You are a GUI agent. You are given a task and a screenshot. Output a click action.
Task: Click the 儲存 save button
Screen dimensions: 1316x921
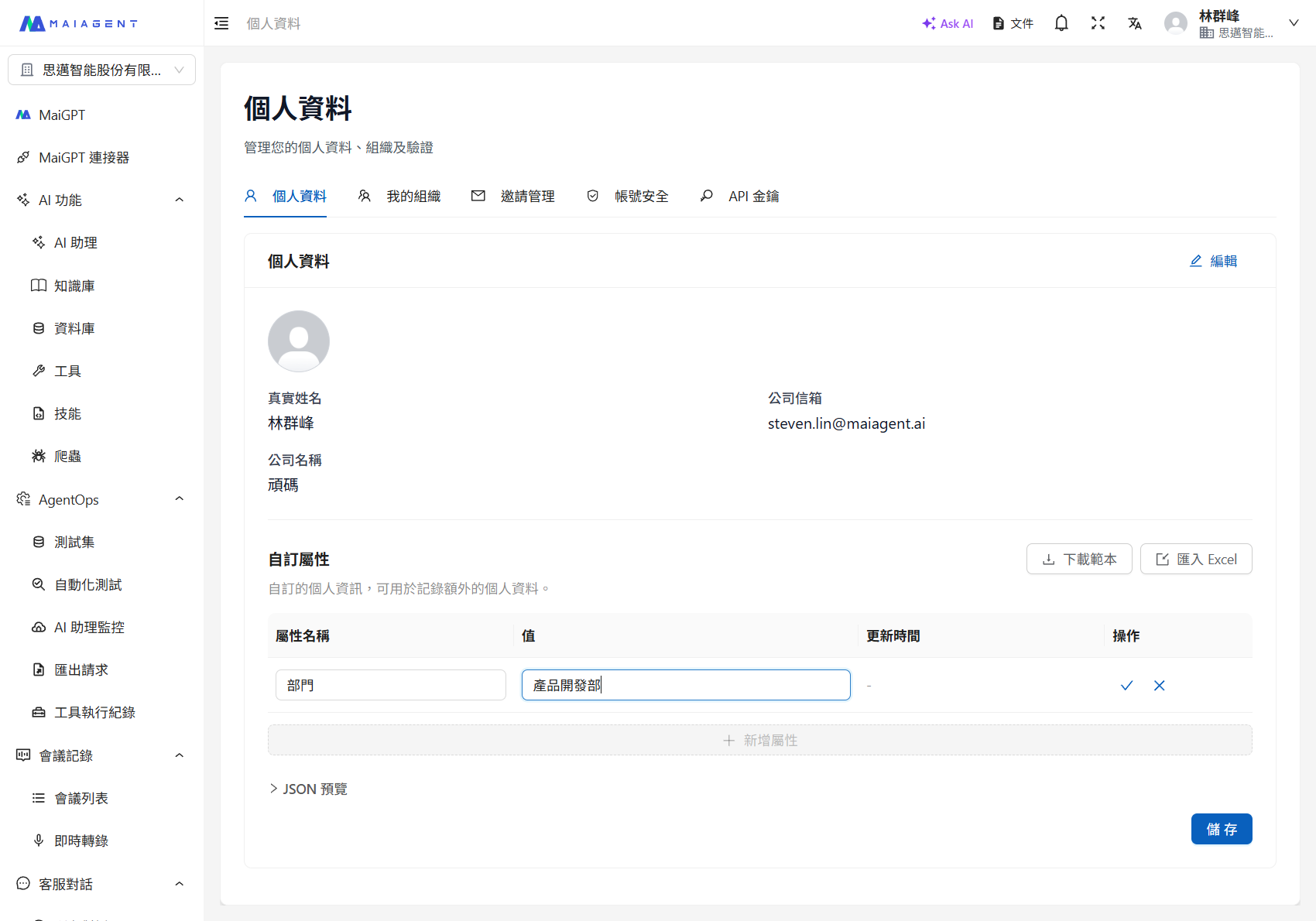click(x=1221, y=829)
